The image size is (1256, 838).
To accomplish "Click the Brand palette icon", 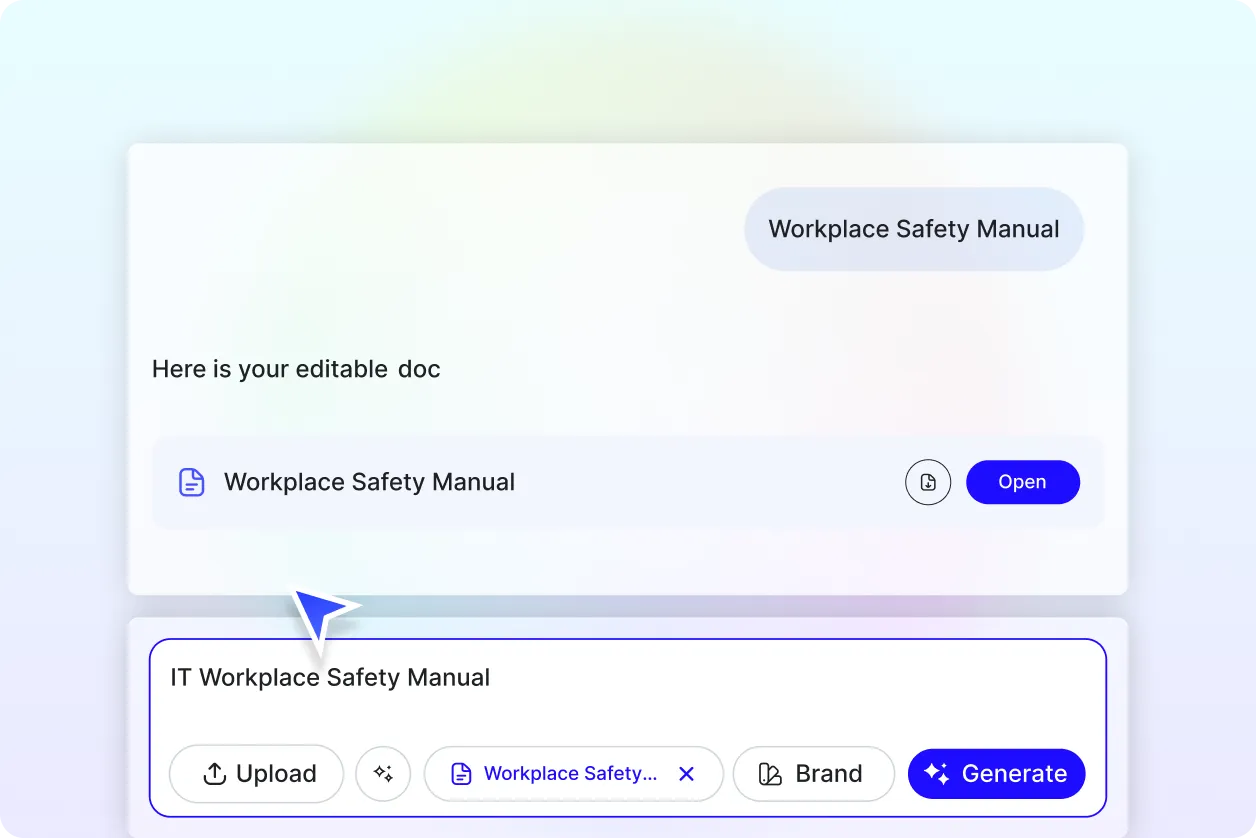I will tap(770, 774).
